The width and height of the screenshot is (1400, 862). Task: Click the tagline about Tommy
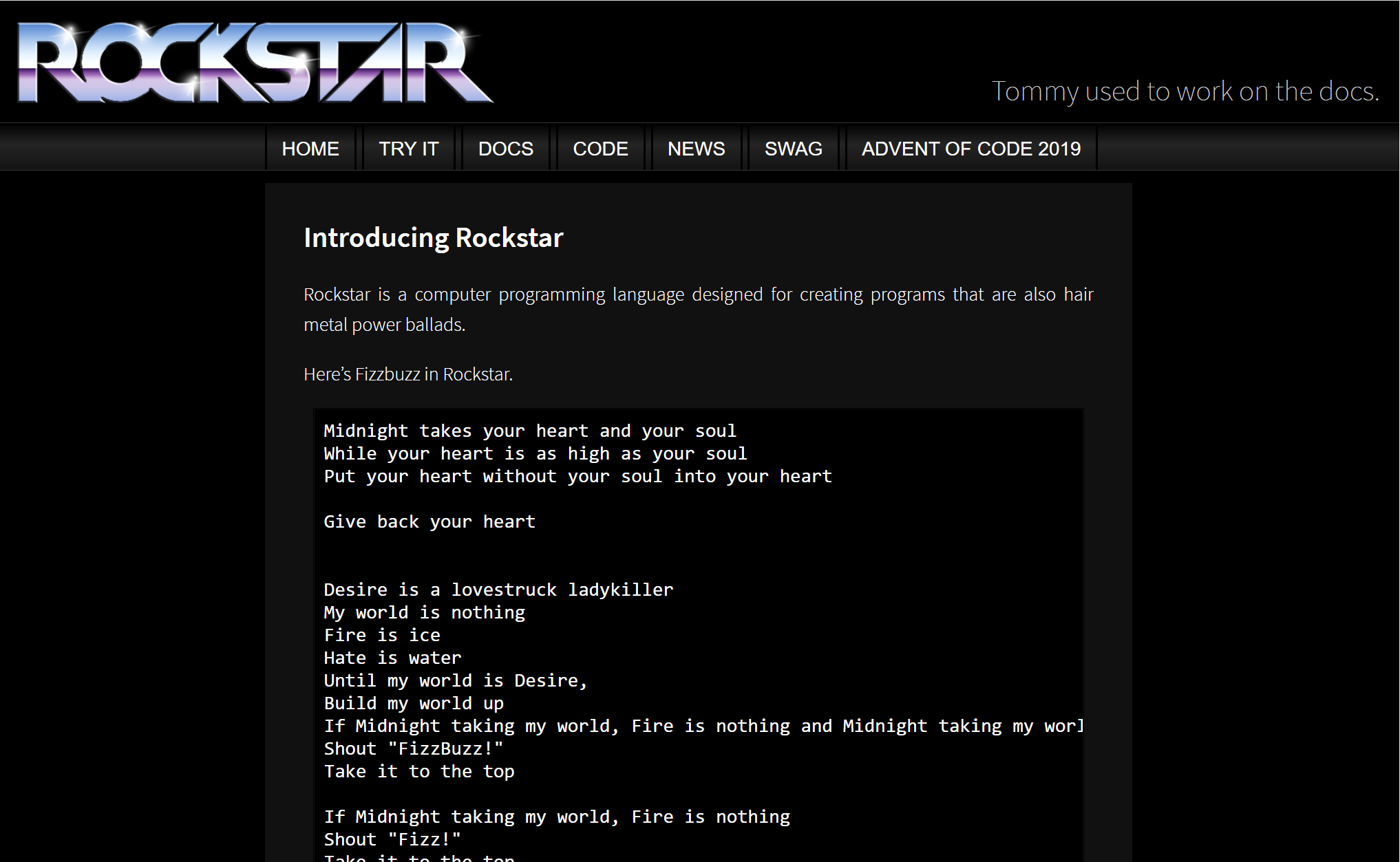click(1185, 91)
